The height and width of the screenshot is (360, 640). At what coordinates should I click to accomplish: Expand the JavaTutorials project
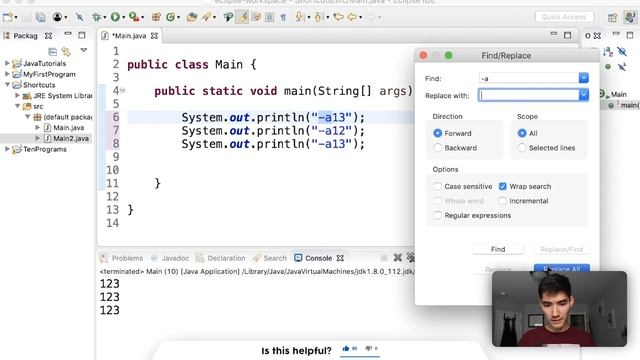(7, 63)
